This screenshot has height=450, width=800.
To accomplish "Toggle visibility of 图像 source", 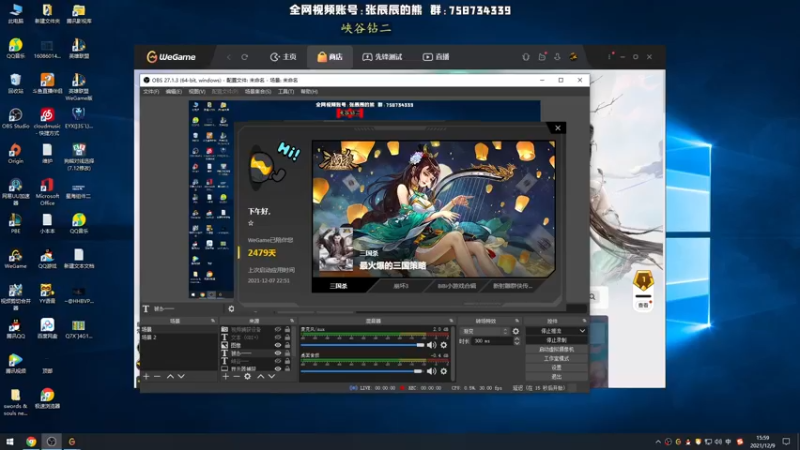I will (278, 345).
